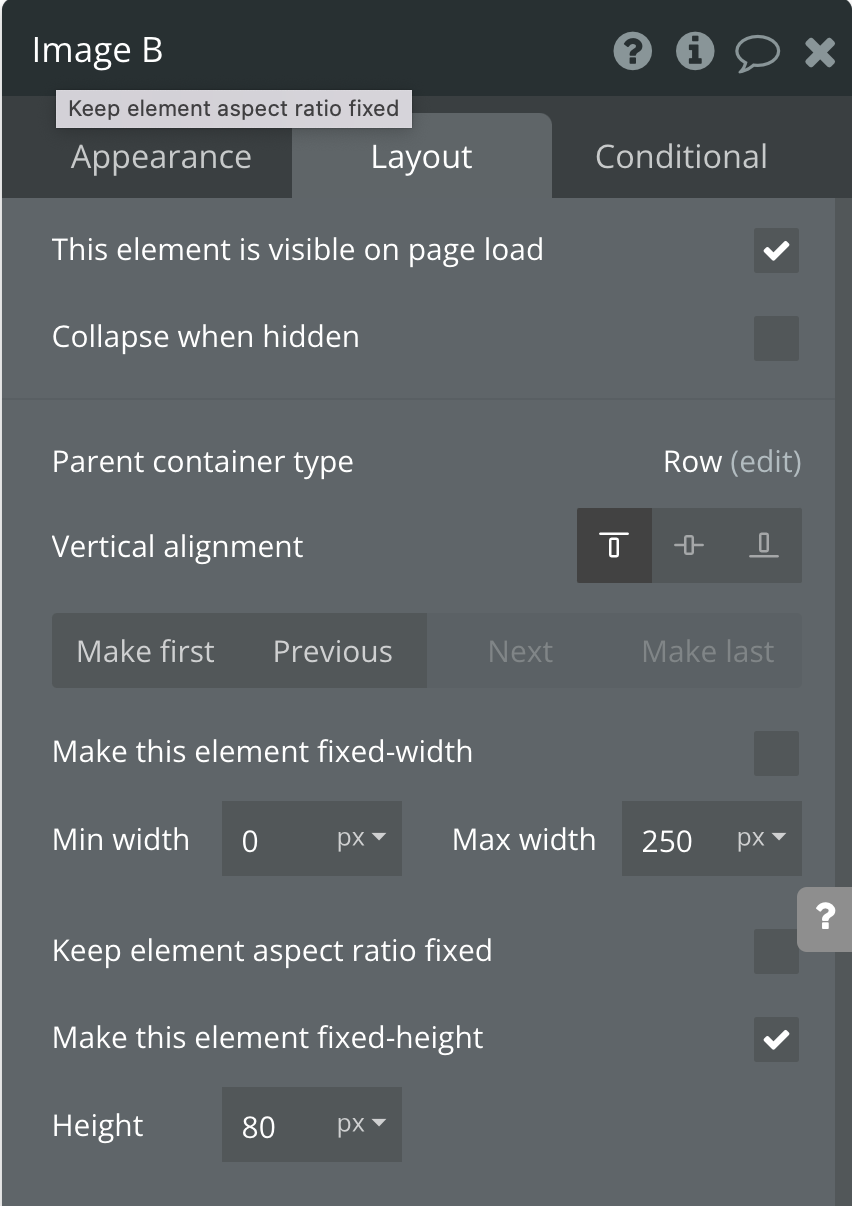Viewport: 852px width, 1206px height.
Task: Close the Image B property editor
Action: point(820,52)
